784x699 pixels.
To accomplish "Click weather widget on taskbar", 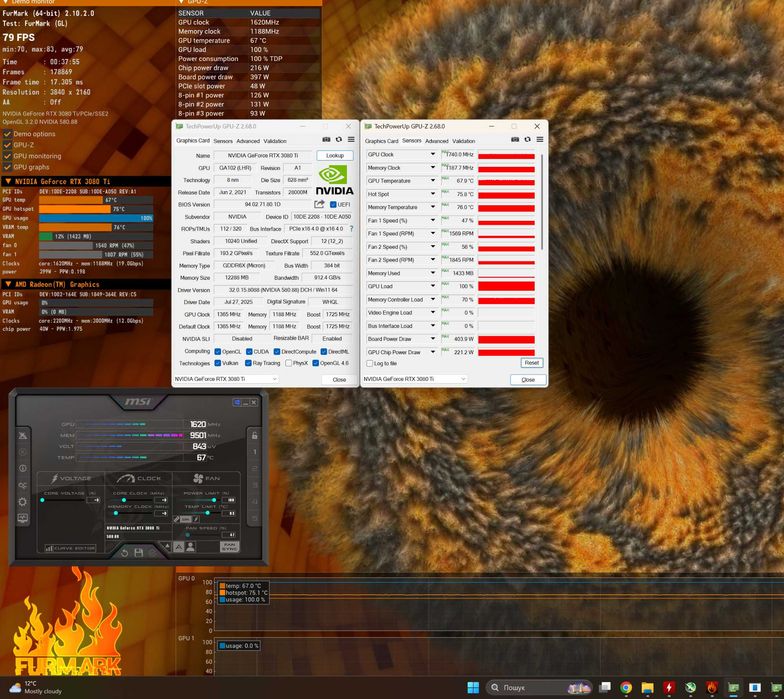I will pos(35,688).
